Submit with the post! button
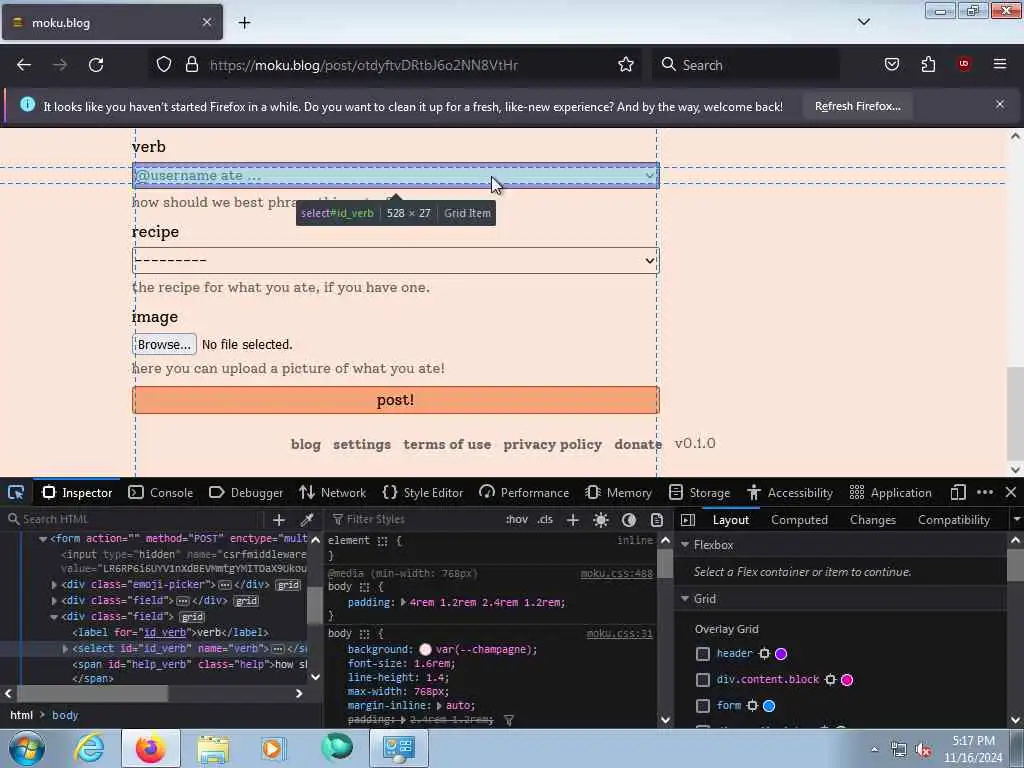This screenshot has height=768, width=1024. (x=396, y=400)
